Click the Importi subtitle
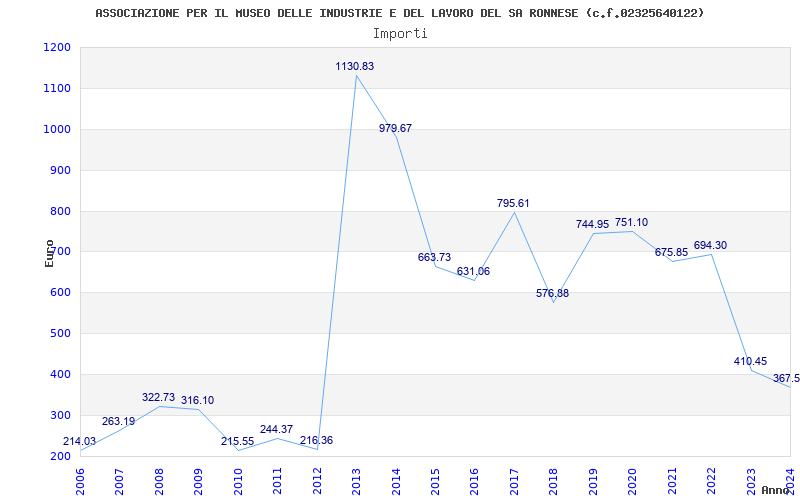This screenshot has height=500, width=800. [x=400, y=34]
